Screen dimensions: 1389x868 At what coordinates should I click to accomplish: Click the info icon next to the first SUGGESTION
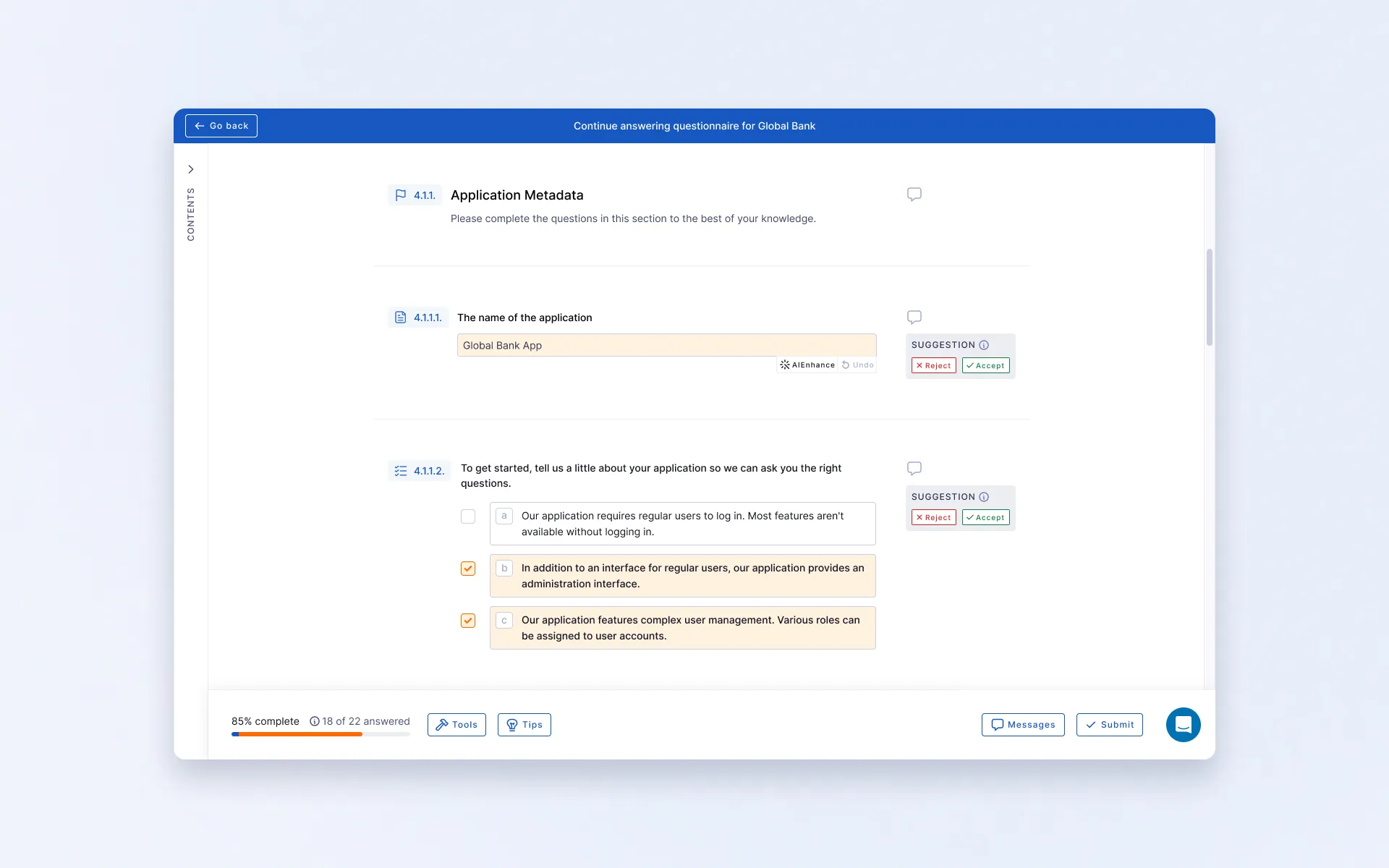click(984, 345)
